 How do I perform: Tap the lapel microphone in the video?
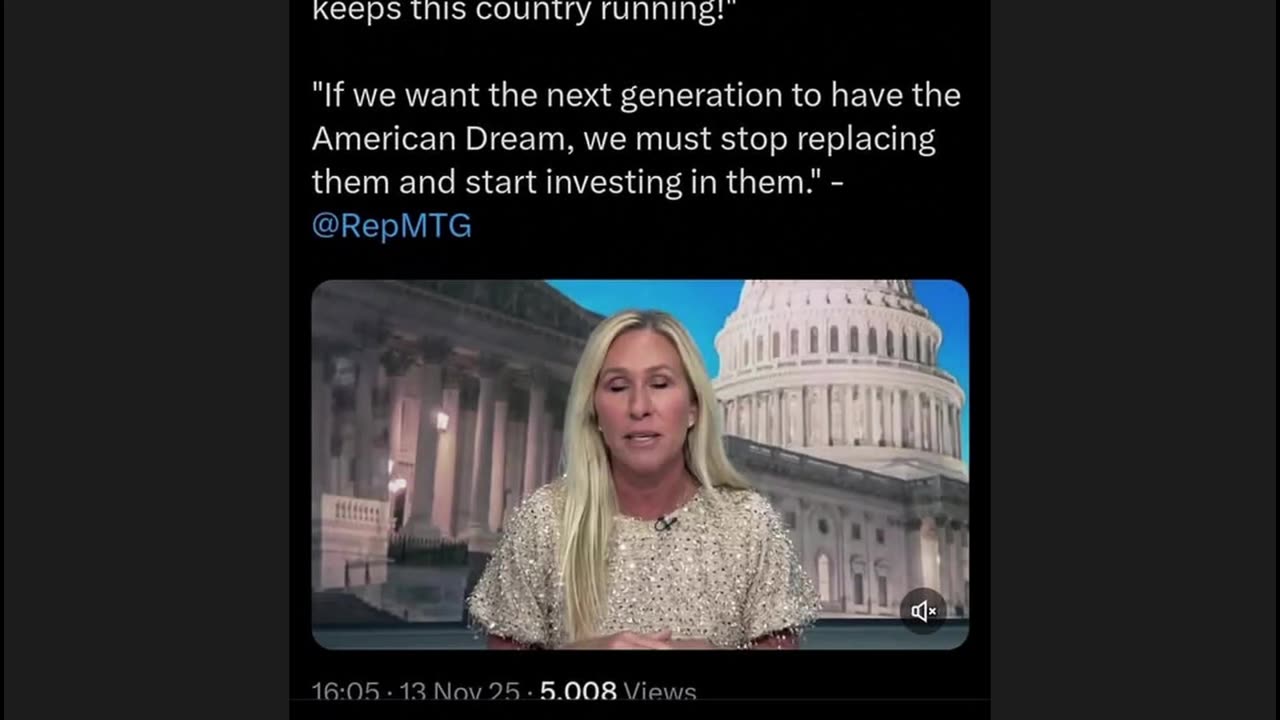click(666, 523)
